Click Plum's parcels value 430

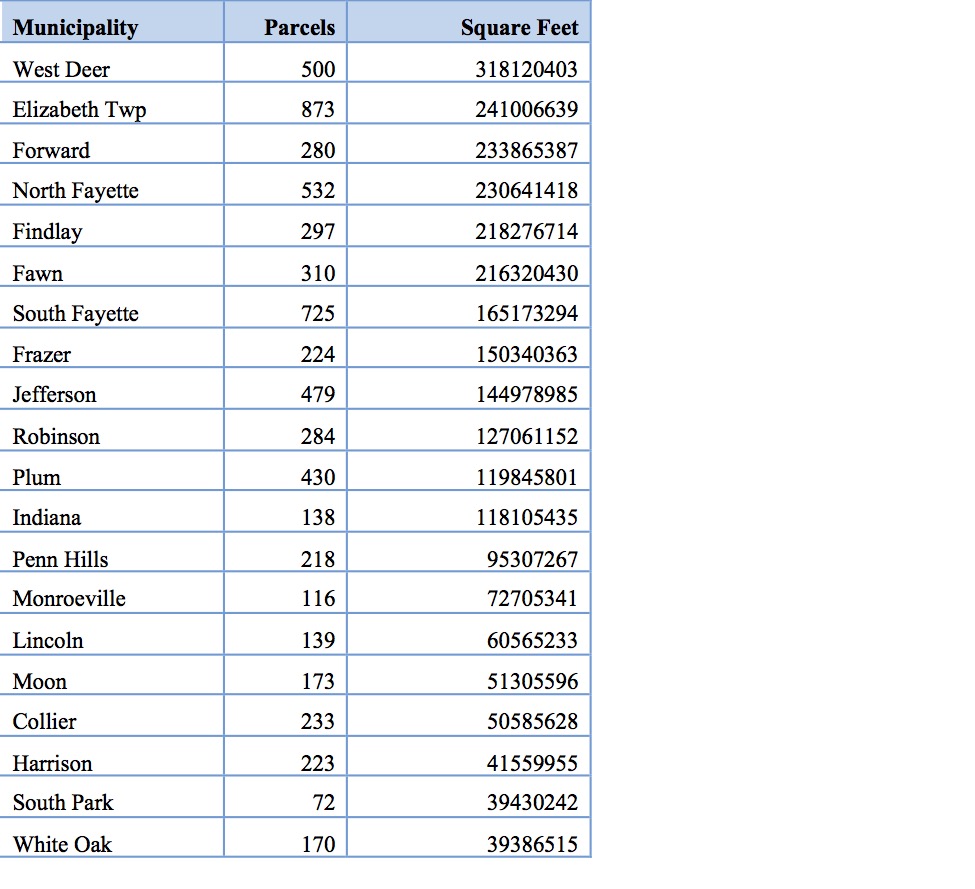click(x=318, y=477)
